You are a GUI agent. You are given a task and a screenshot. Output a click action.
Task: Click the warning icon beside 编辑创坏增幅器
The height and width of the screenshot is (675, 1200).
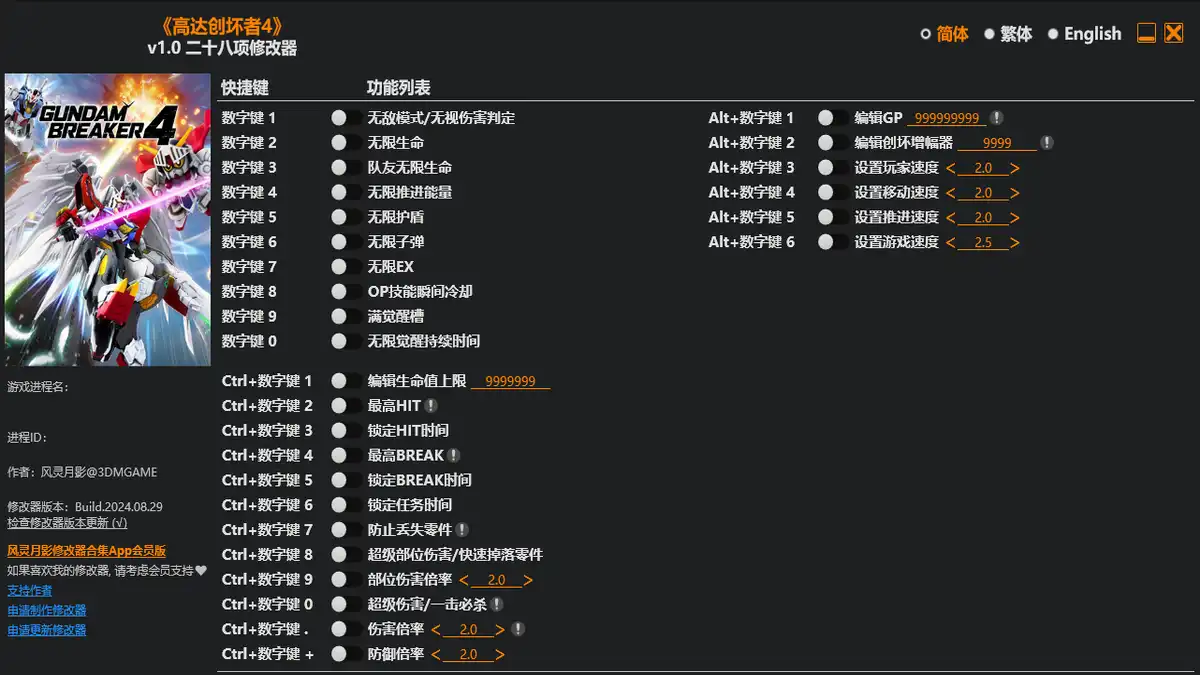(x=1045, y=142)
